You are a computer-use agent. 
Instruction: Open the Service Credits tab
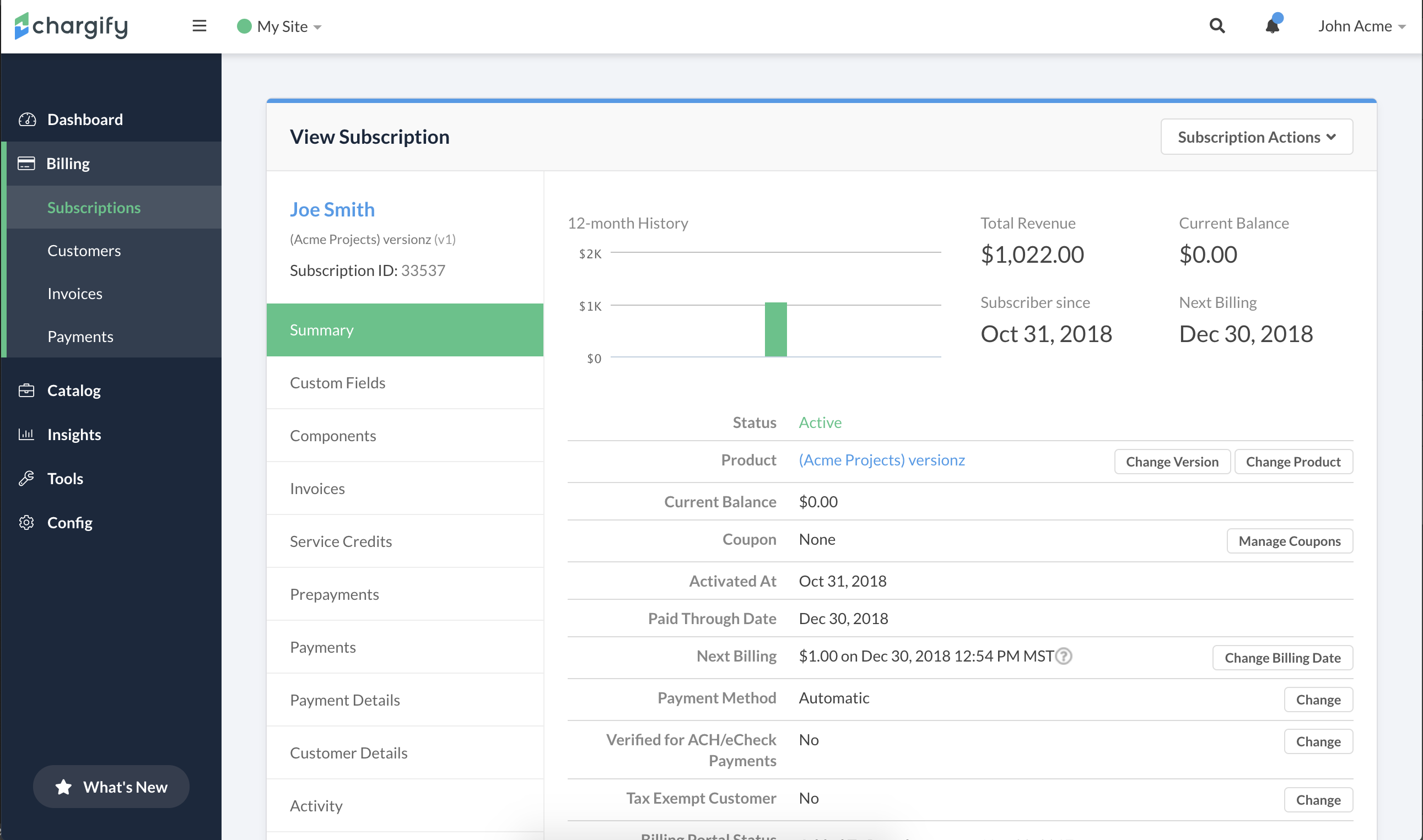click(341, 541)
